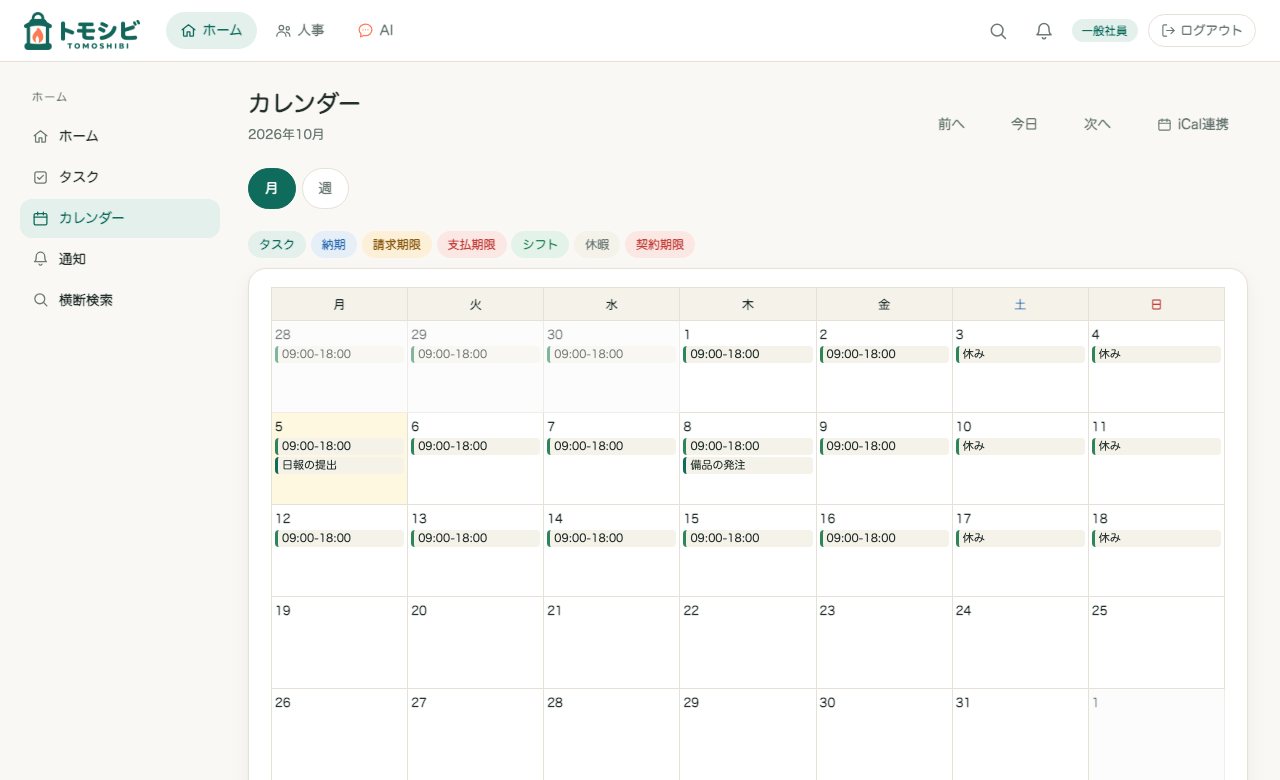Click the calendar icon beside iCal連携
1280x780 pixels.
click(1164, 125)
